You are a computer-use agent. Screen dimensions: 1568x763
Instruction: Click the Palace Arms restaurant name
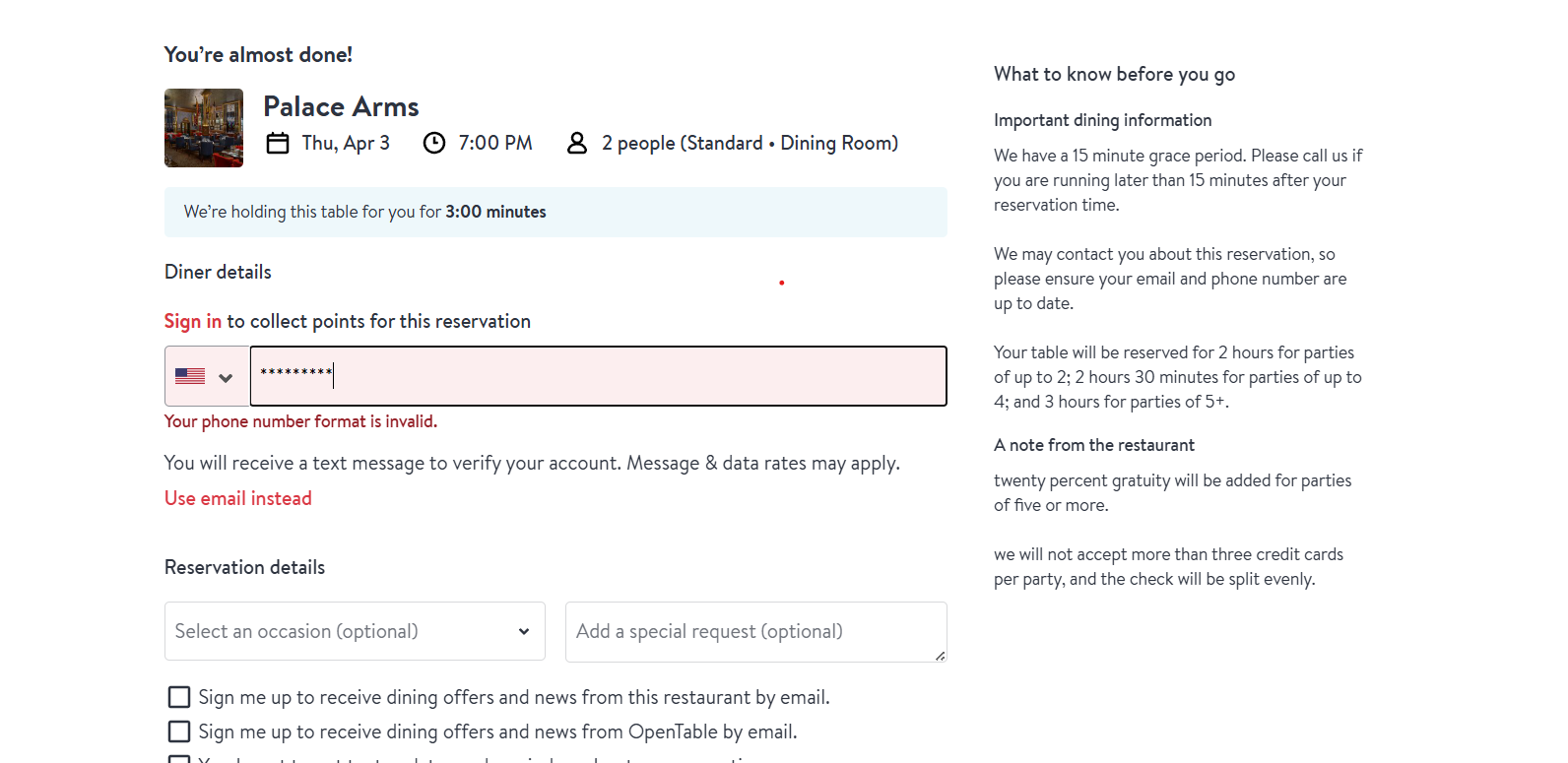click(x=341, y=106)
